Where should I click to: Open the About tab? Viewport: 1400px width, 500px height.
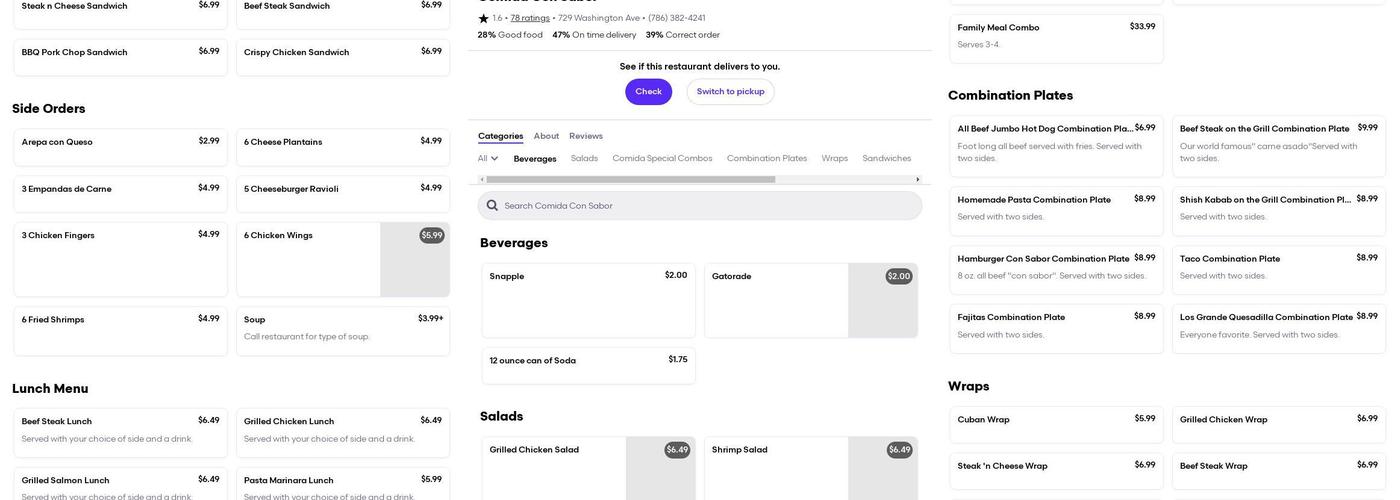[546, 136]
